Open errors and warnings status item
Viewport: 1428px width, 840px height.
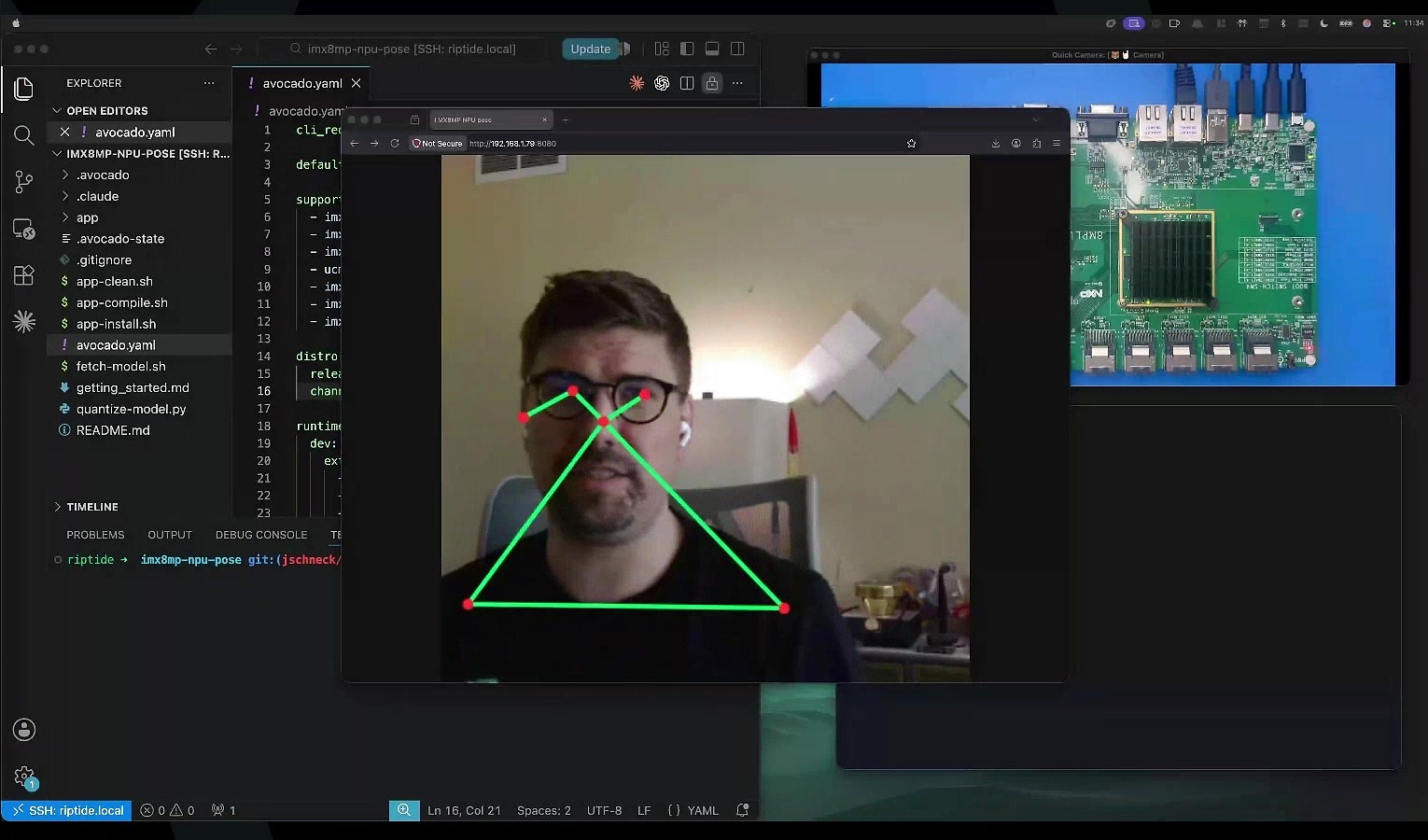click(168, 810)
